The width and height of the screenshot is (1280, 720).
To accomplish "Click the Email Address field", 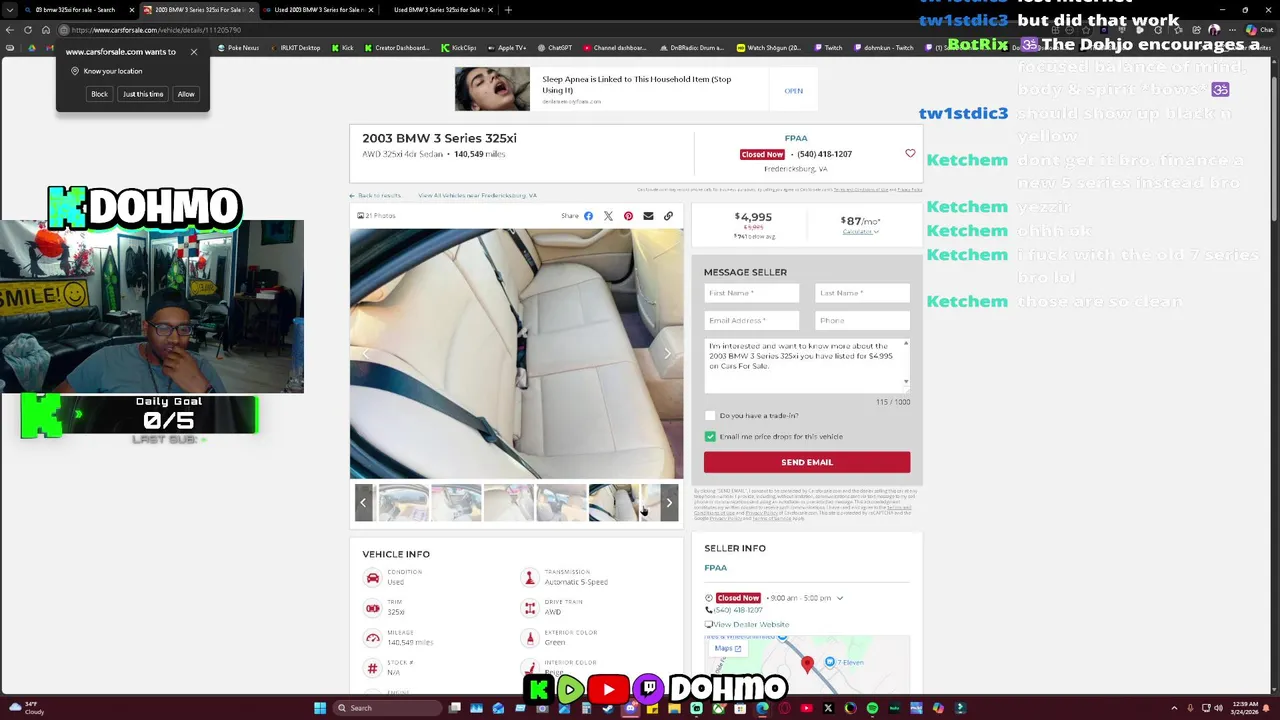I will (x=752, y=320).
